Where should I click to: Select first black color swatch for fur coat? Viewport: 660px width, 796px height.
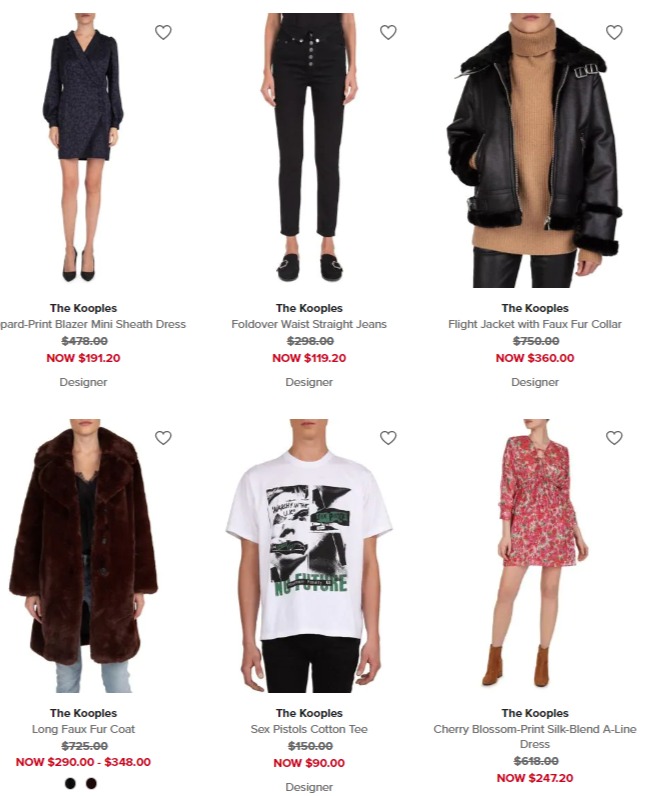tap(71, 783)
